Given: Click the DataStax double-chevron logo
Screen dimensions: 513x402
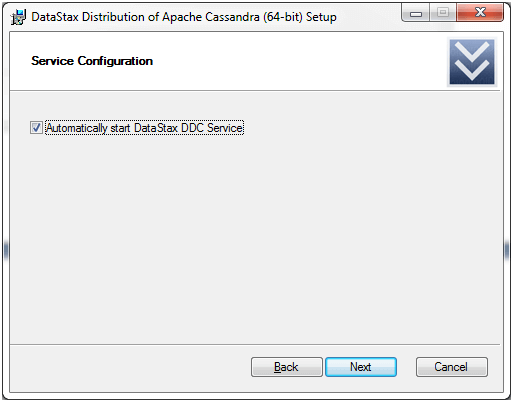Looking at the screenshot, I should [472, 62].
